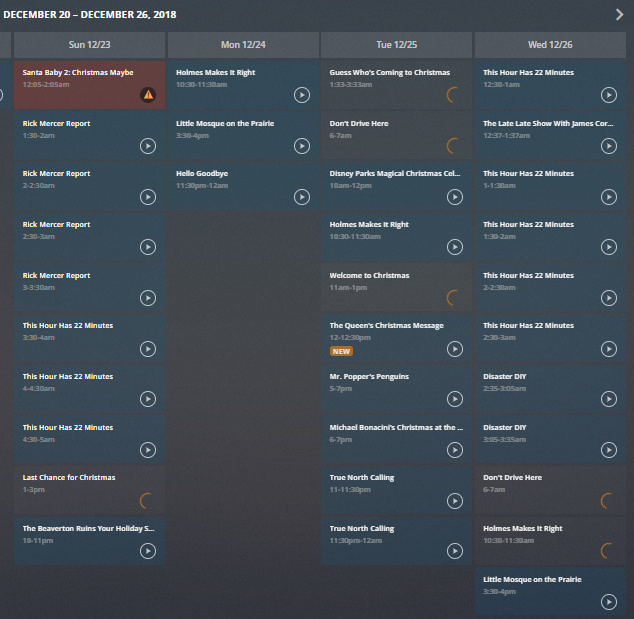Play Tuesday Holmes Makes It Right recording
The width and height of the screenshot is (634, 619).
[455, 247]
